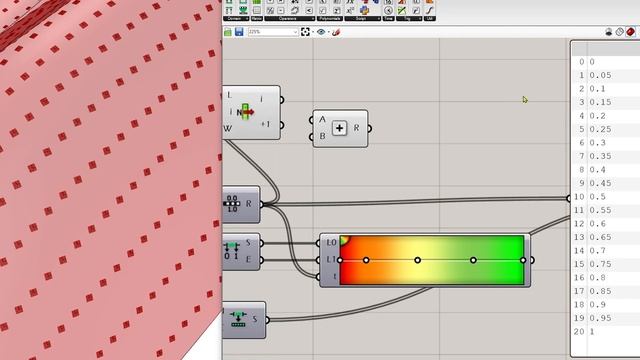Select the Range component icon

pos(232,204)
